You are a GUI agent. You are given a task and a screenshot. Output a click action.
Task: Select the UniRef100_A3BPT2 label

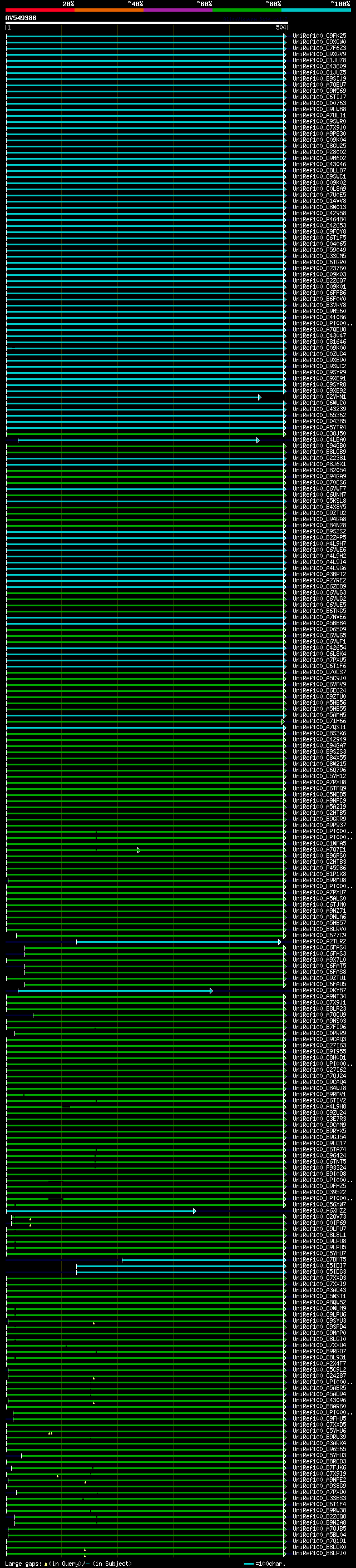(319, 575)
